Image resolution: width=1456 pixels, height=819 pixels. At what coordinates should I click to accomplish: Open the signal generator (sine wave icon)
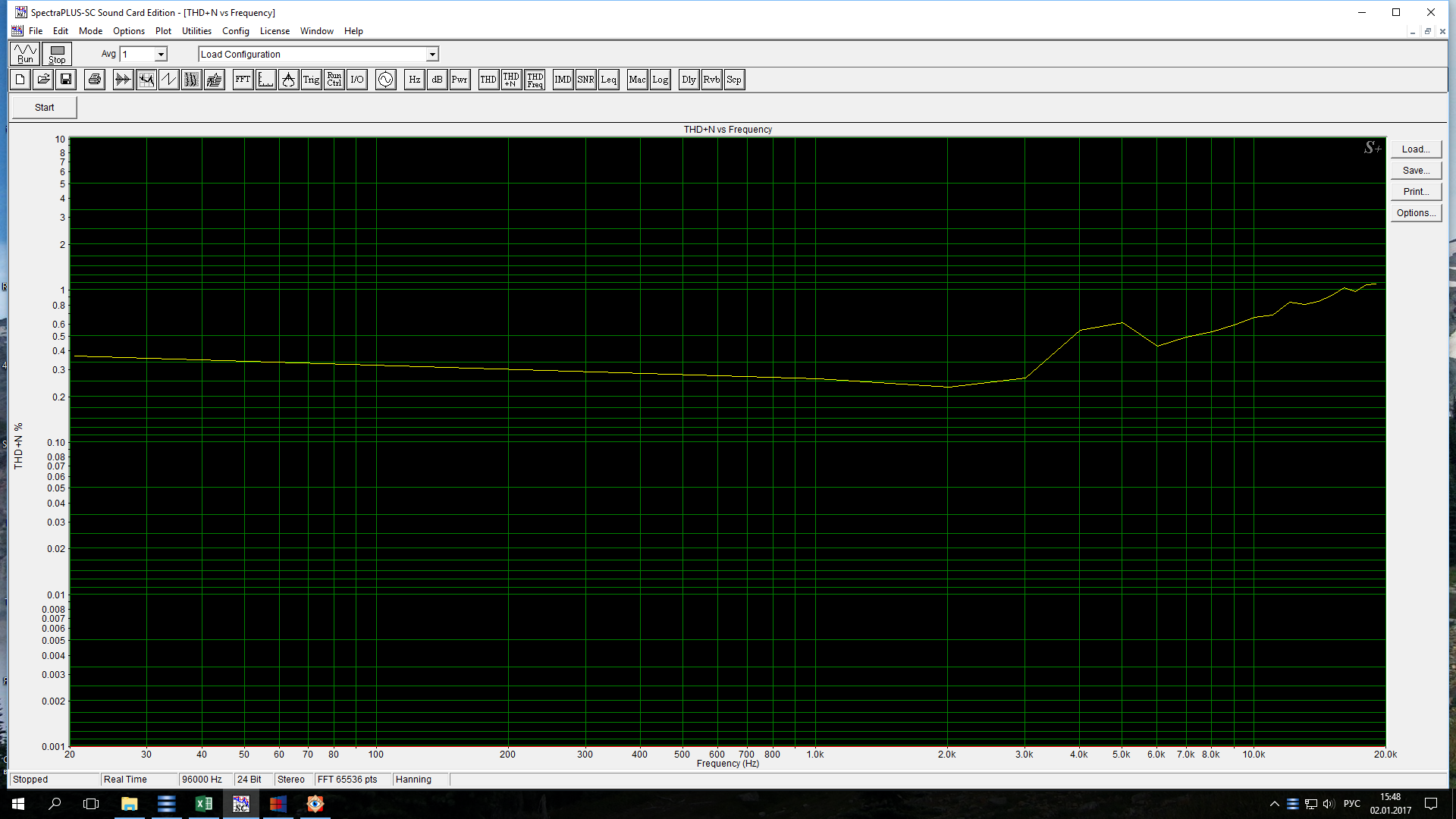(385, 80)
